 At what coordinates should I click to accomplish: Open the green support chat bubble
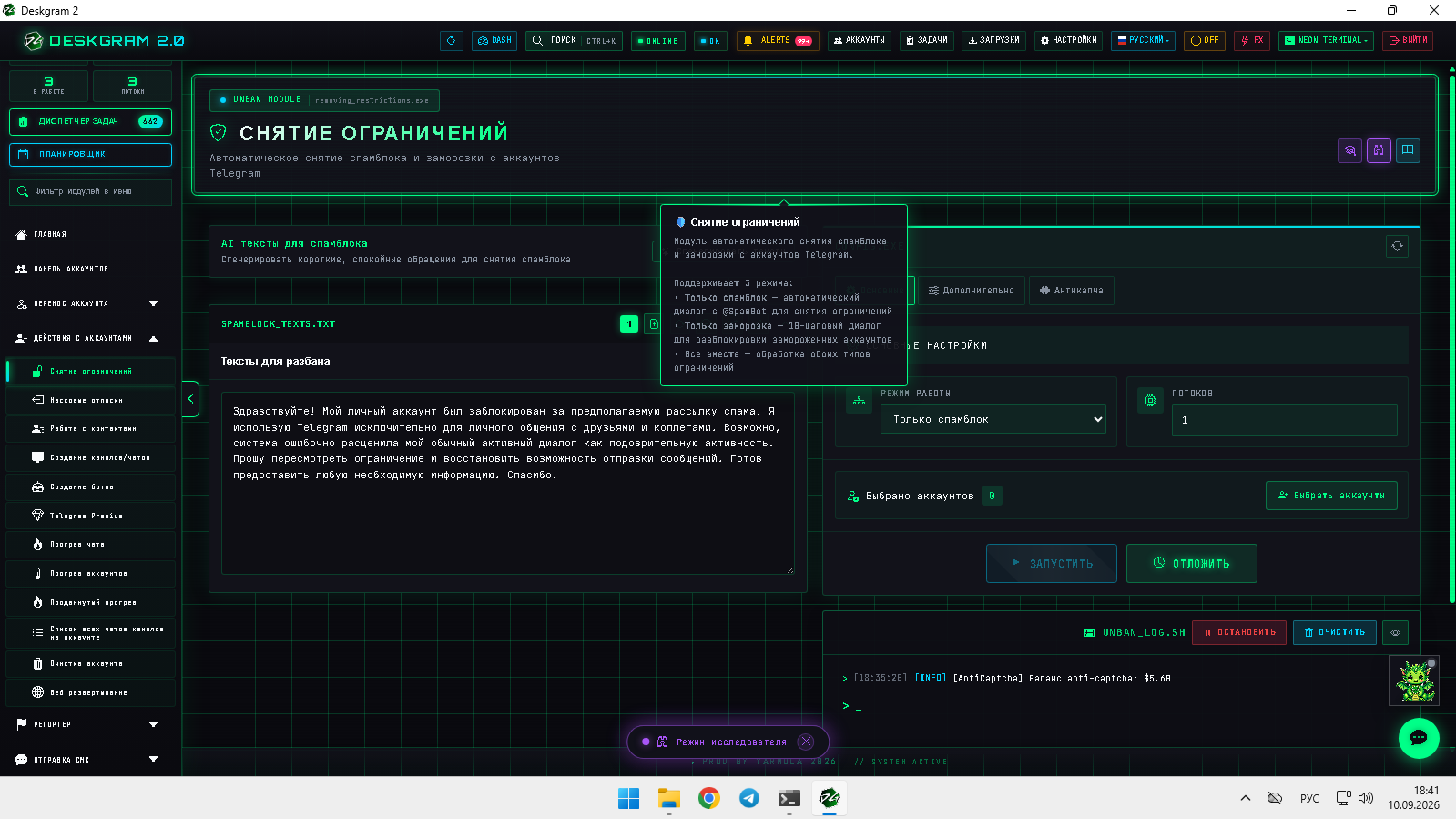click(x=1419, y=739)
